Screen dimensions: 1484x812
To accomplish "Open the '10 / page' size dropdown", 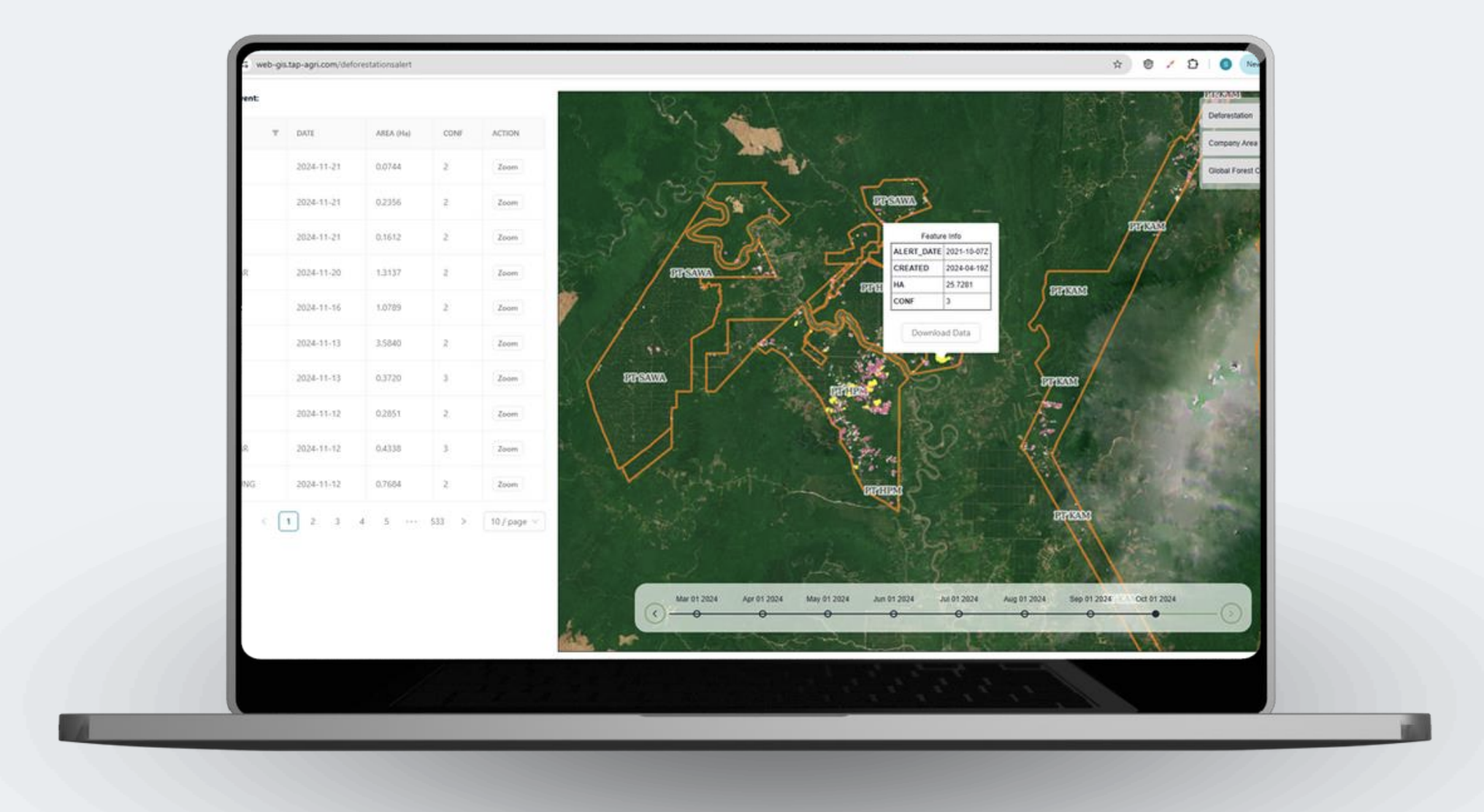I will (513, 521).
